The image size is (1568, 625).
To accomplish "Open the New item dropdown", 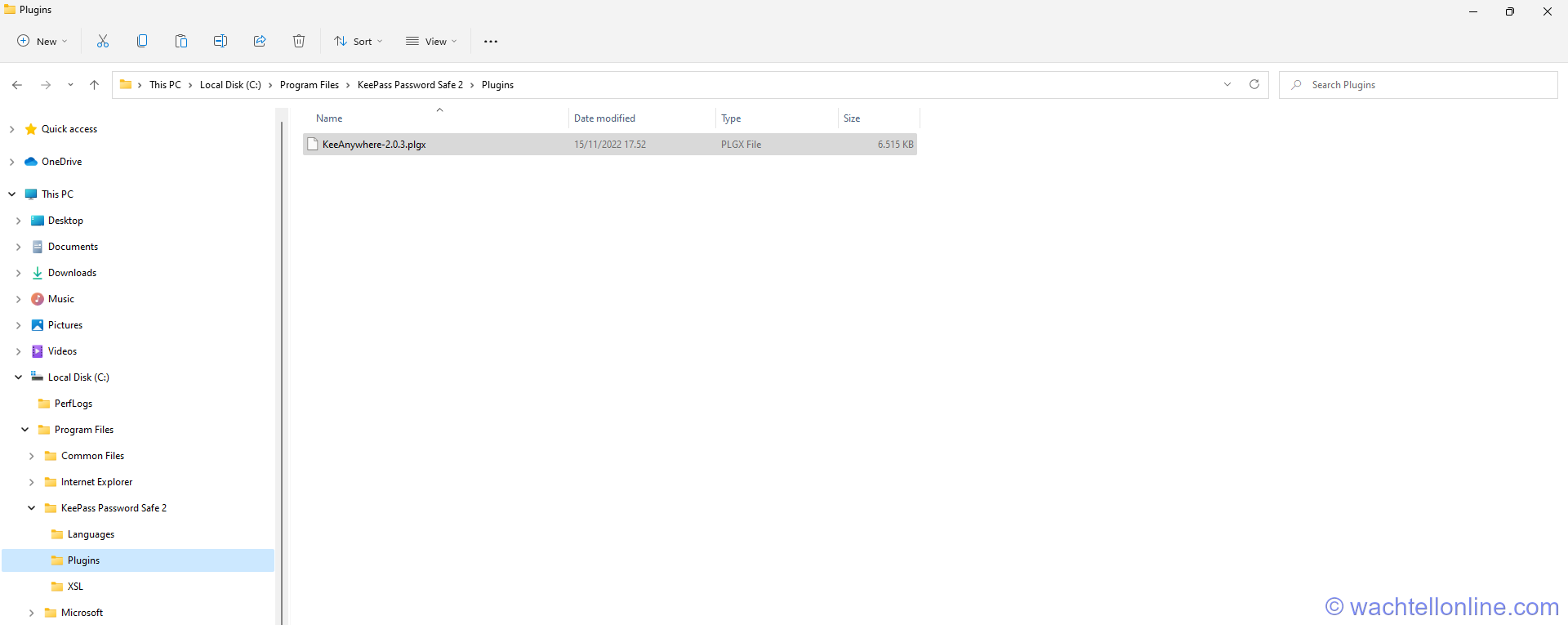I will (x=42, y=41).
